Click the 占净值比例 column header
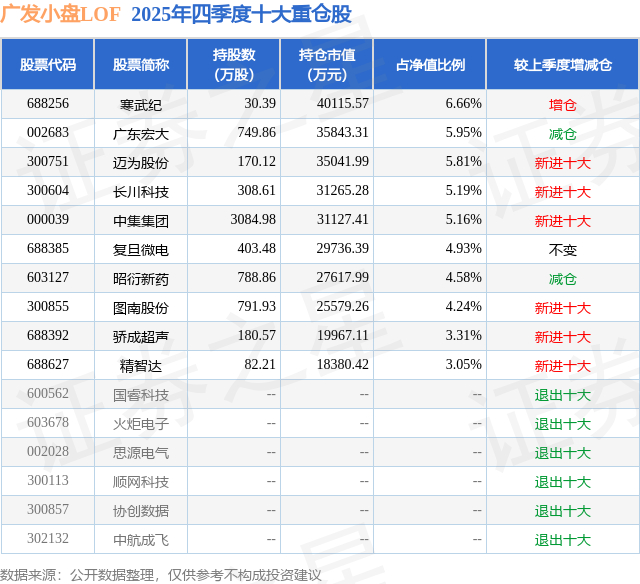The height and width of the screenshot is (584, 640). point(430,64)
